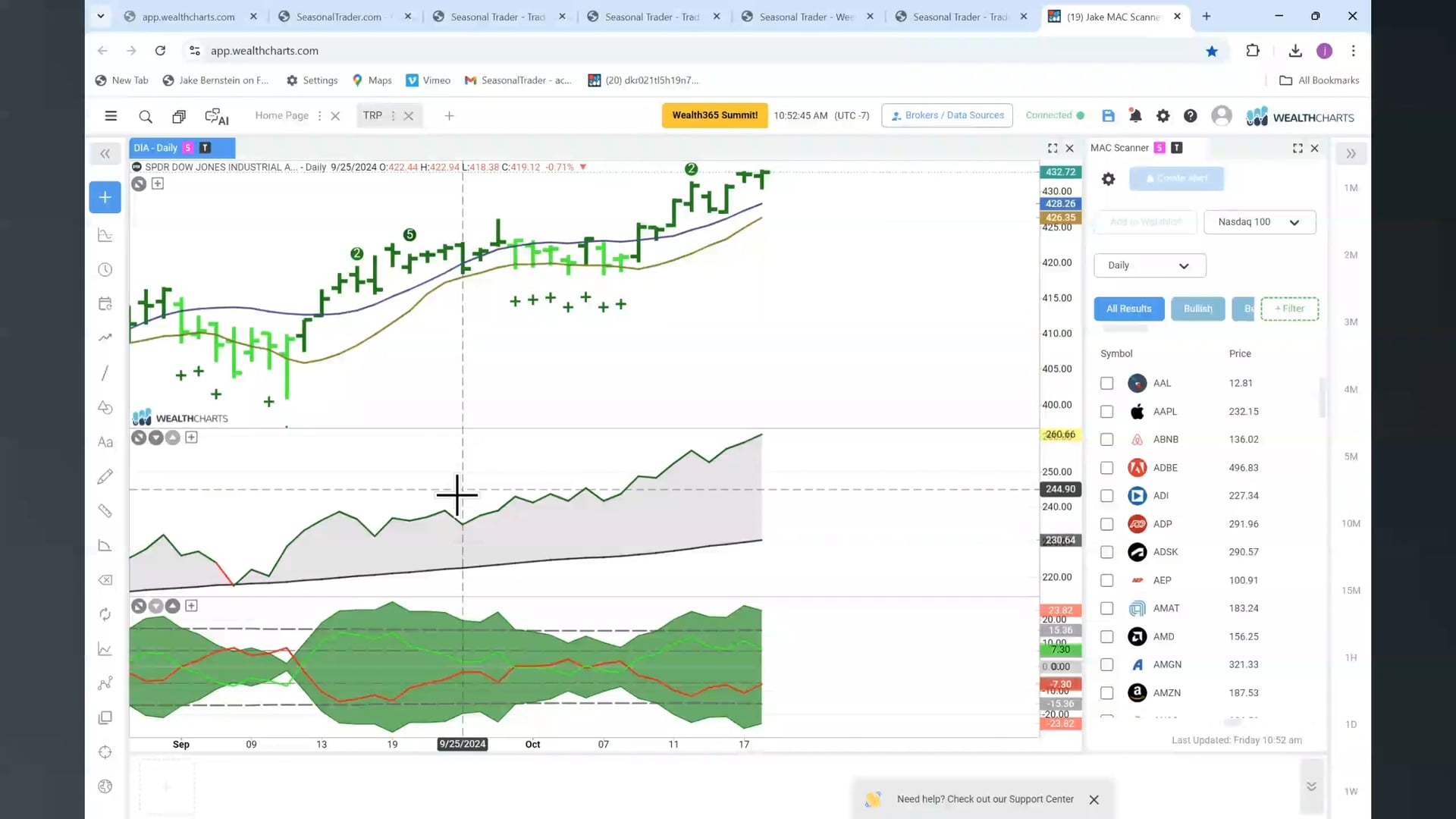1456x819 pixels.
Task: Click the + Filter button
Action: click(1289, 309)
